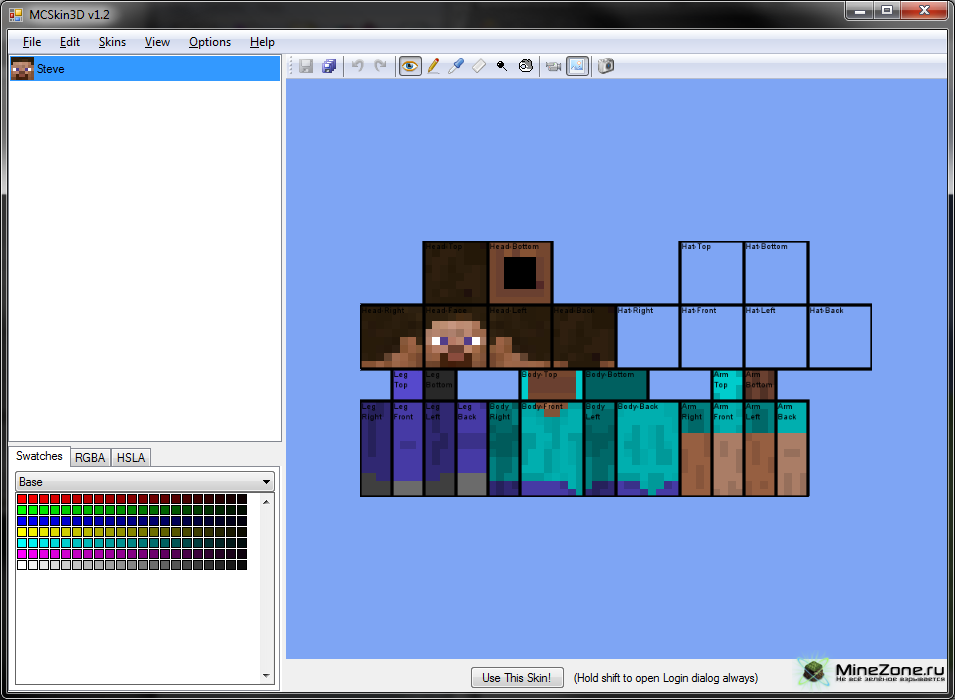This screenshot has height=700, width=955.
Task: Select the Darken/Lighten swirl tool icon
Action: pos(525,66)
